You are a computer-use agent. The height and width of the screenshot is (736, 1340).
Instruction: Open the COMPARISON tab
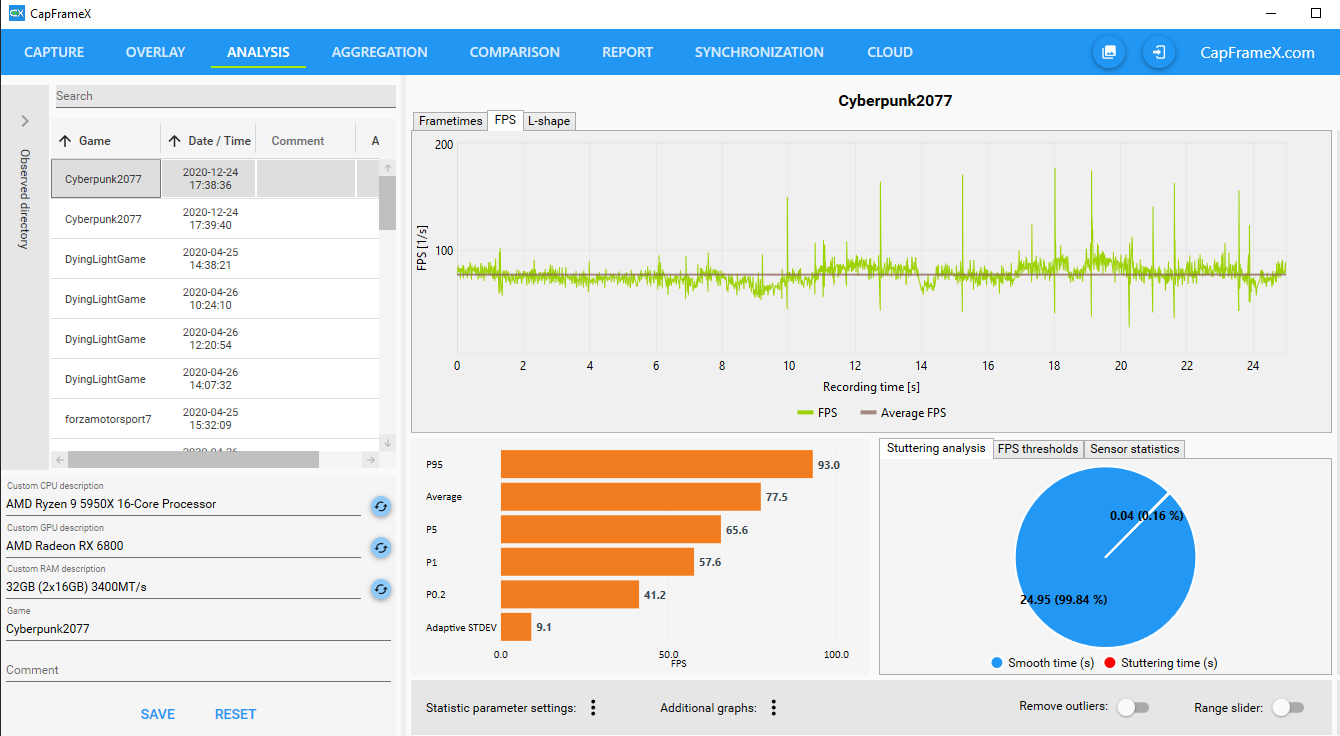514,52
